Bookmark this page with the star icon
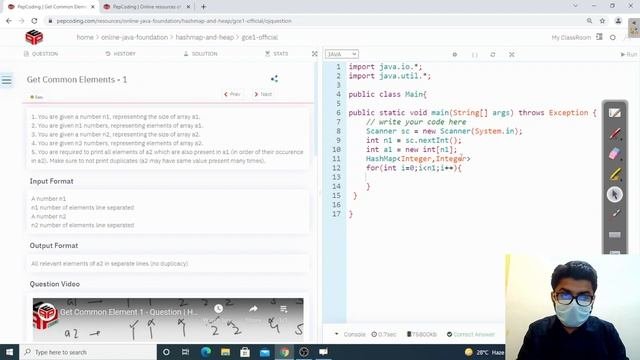The height and width of the screenshot is (360, 640). 602,21
